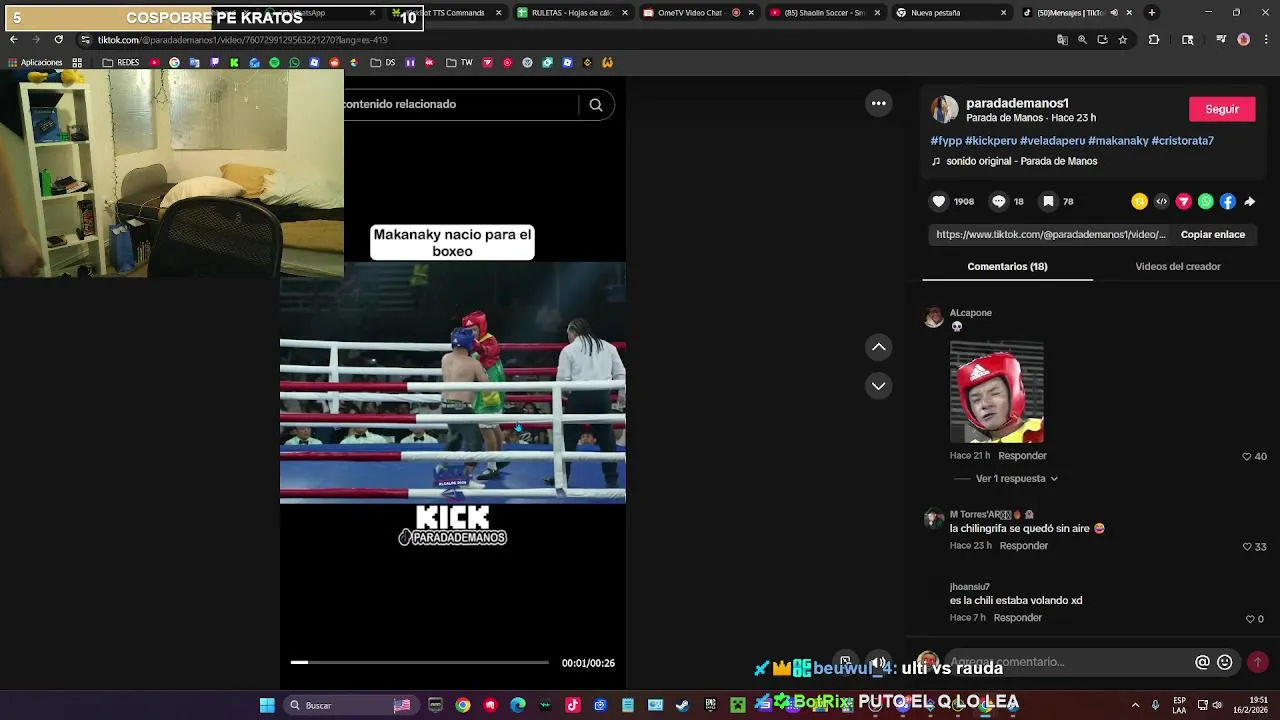
Task: Switch to RULETAS spreadsheet browser tab
Action: [x=572, y=13]
